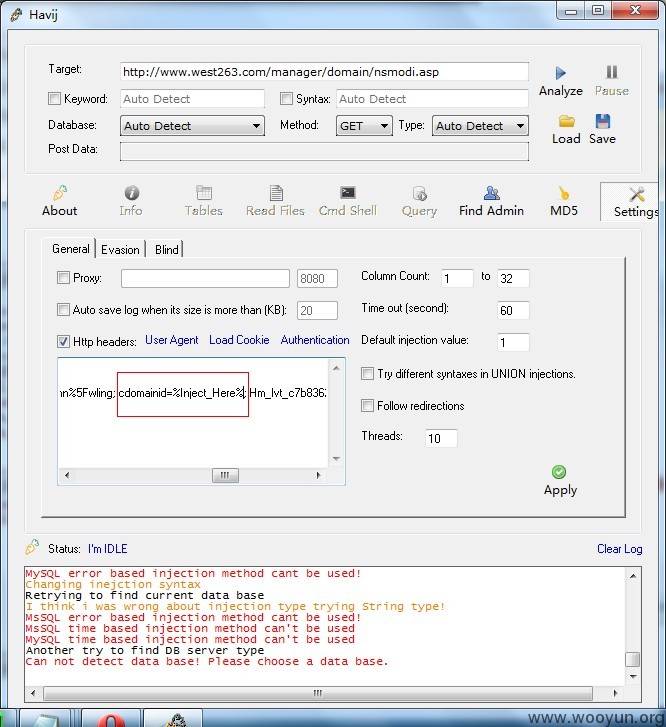Click the Clear Log link

620,549
